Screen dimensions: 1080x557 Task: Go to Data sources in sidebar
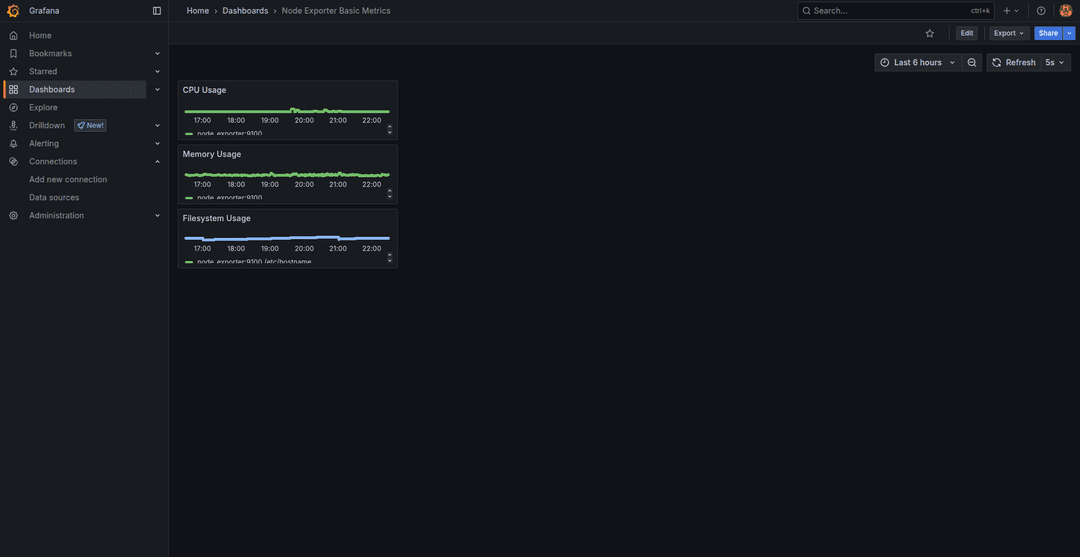point(54,197)
